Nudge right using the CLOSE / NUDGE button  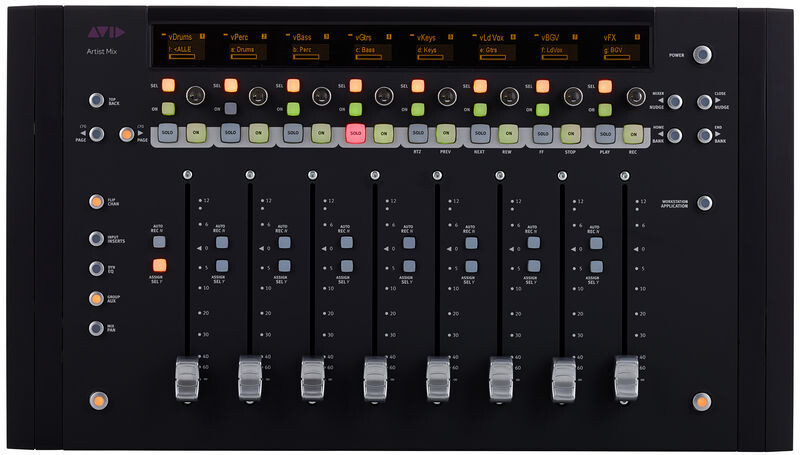(705, 102)
